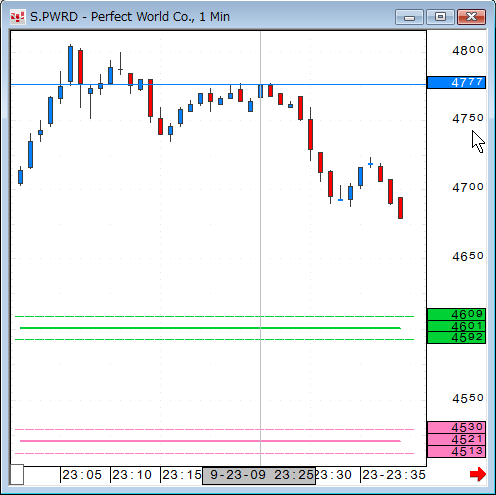Click the chart window's application icon
Screen dimensions: 496x495
pos(17,17)
